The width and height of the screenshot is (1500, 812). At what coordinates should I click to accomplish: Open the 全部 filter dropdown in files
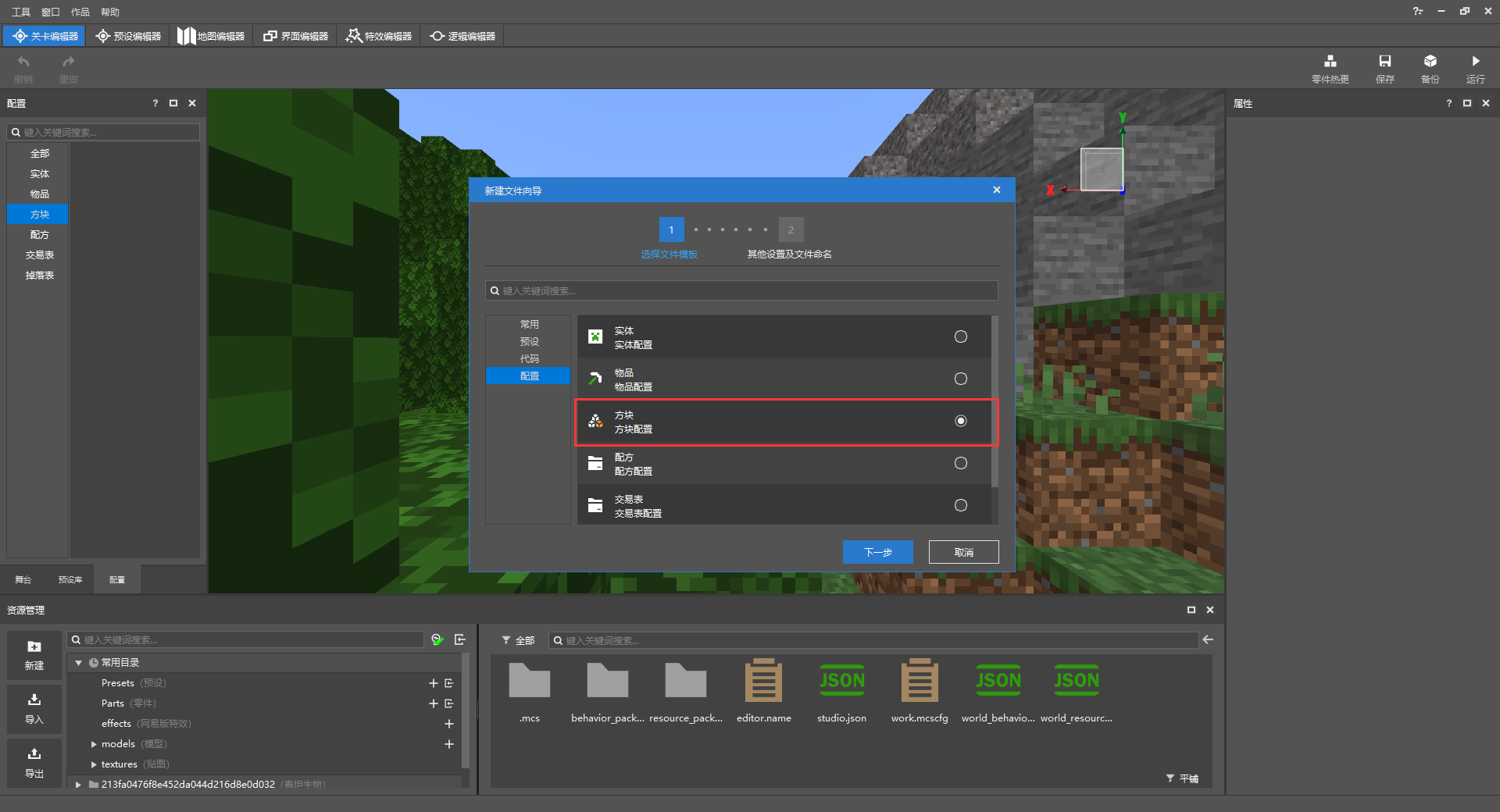[x=519, y=640]
